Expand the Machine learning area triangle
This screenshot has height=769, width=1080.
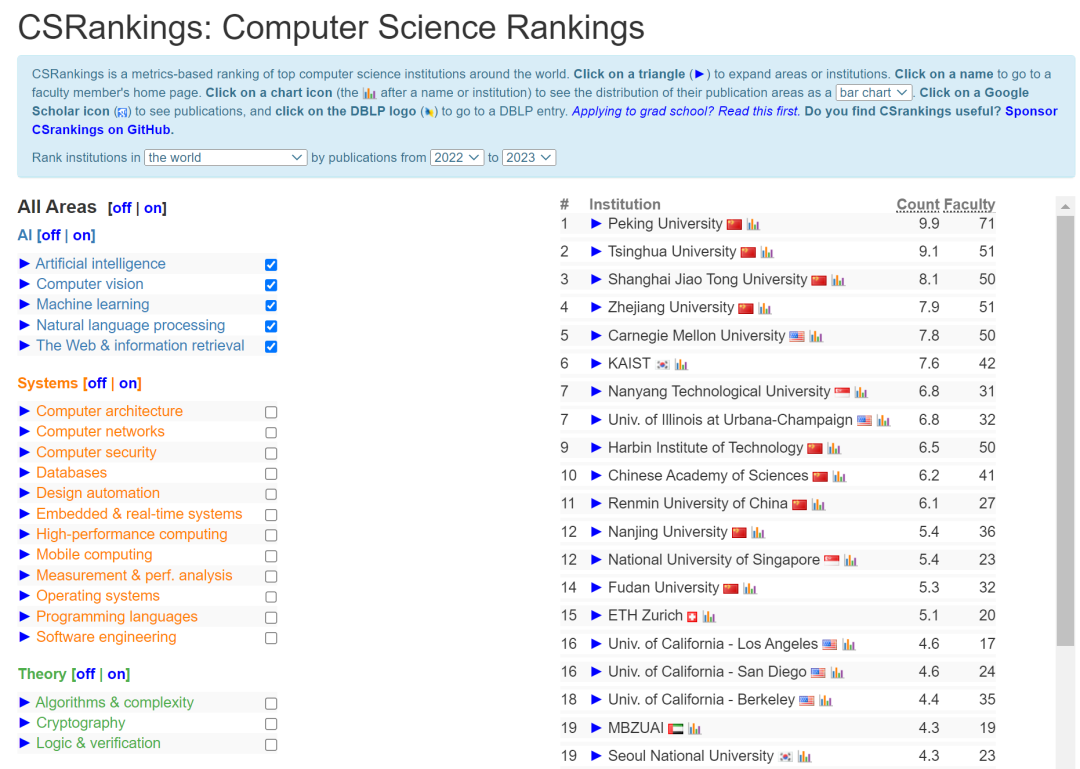(25, 305)
